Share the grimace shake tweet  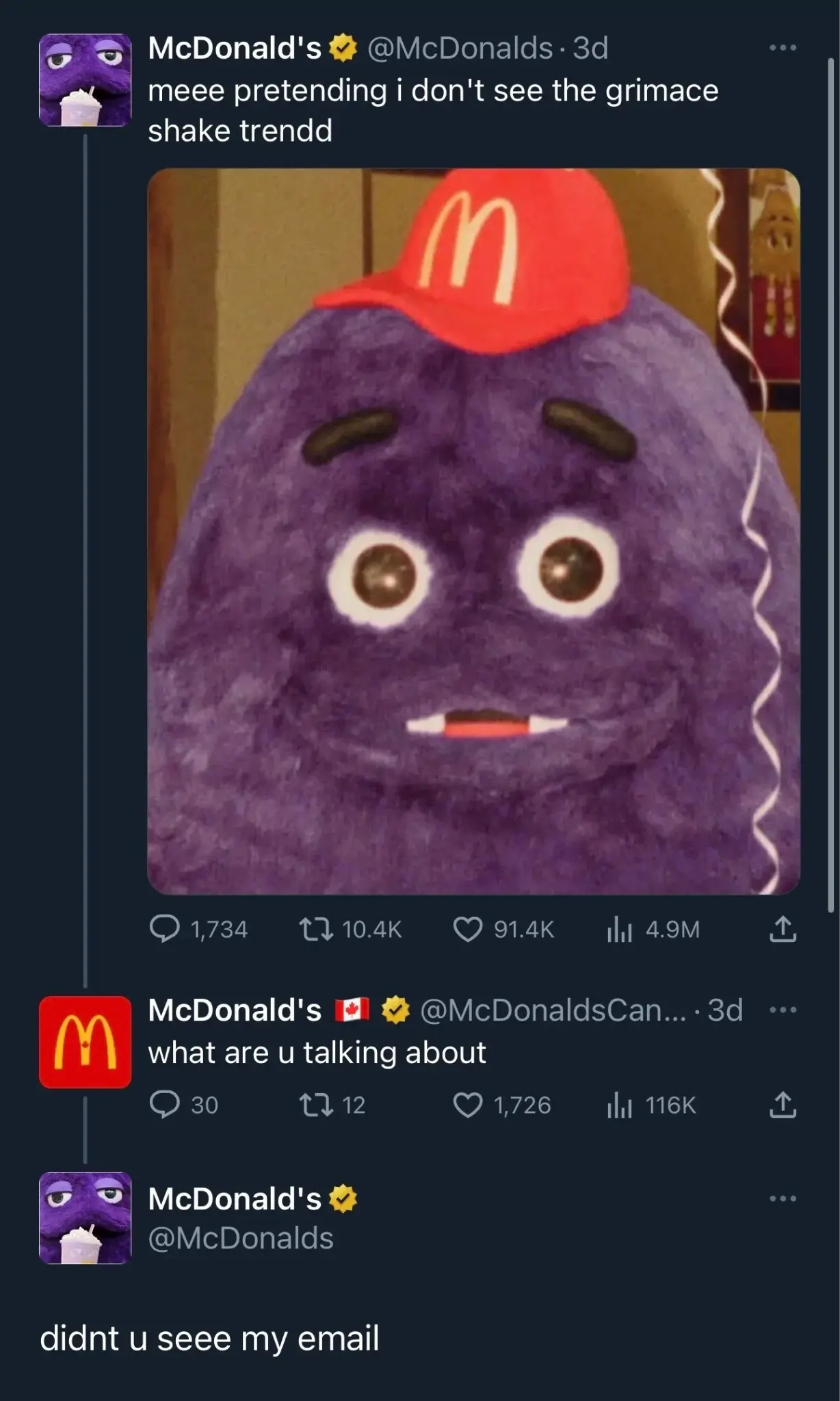pos(783,929)
